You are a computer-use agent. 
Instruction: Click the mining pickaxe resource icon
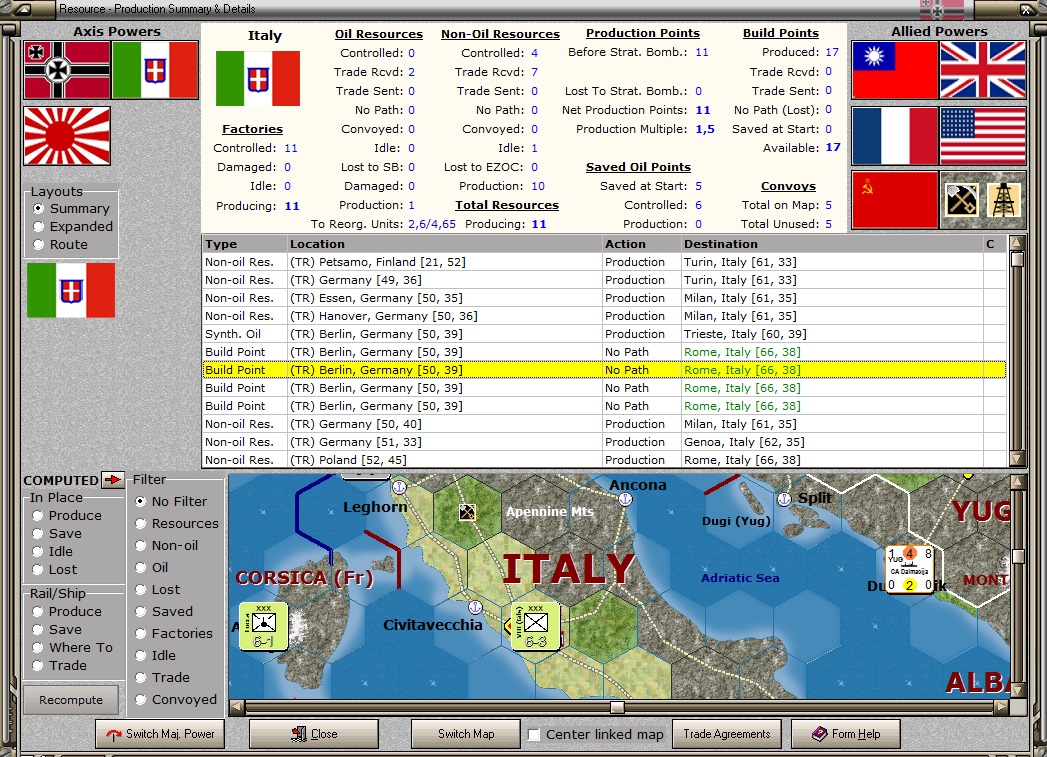pos(961,200)
